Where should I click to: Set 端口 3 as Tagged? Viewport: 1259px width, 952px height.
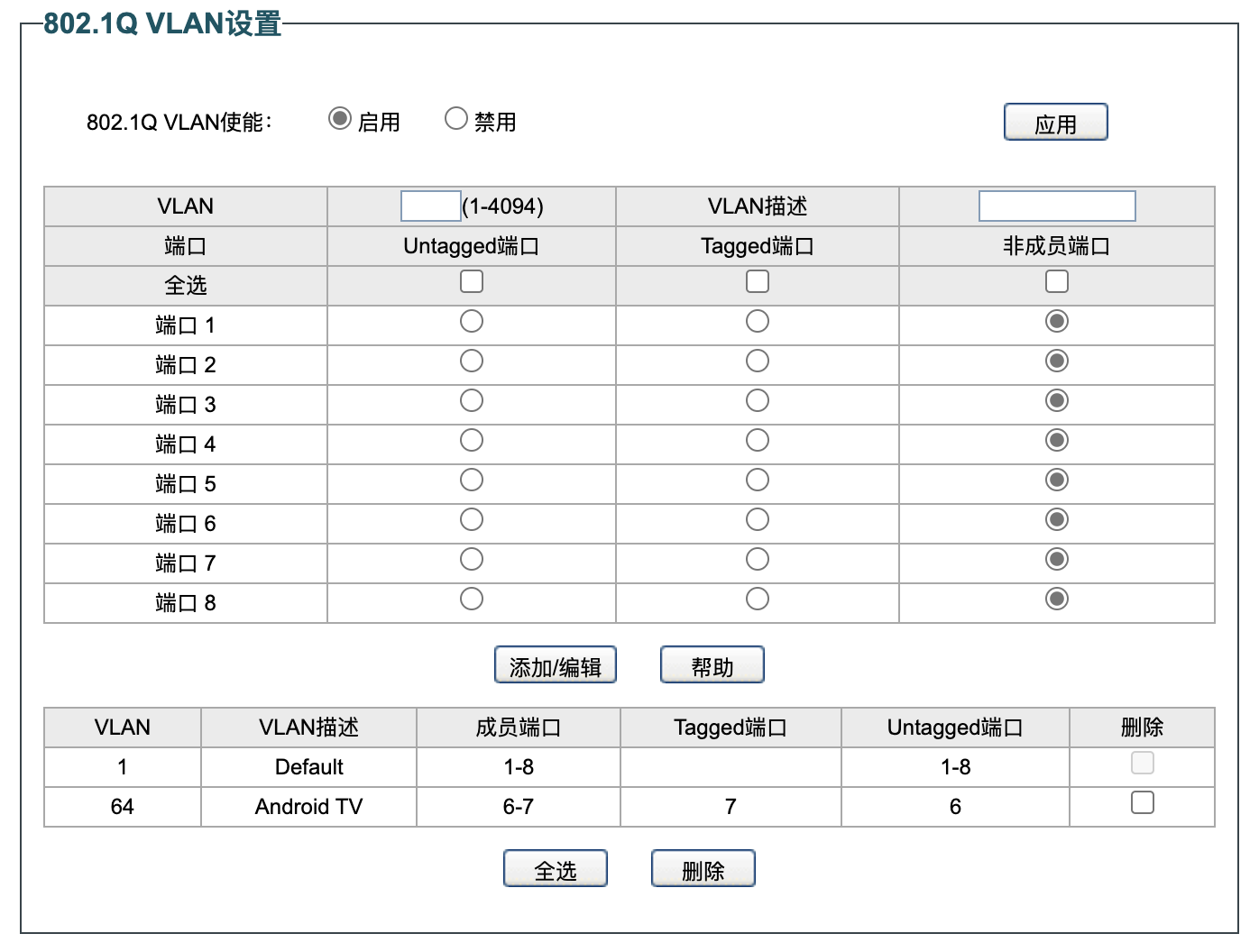(x=758, y=401)
